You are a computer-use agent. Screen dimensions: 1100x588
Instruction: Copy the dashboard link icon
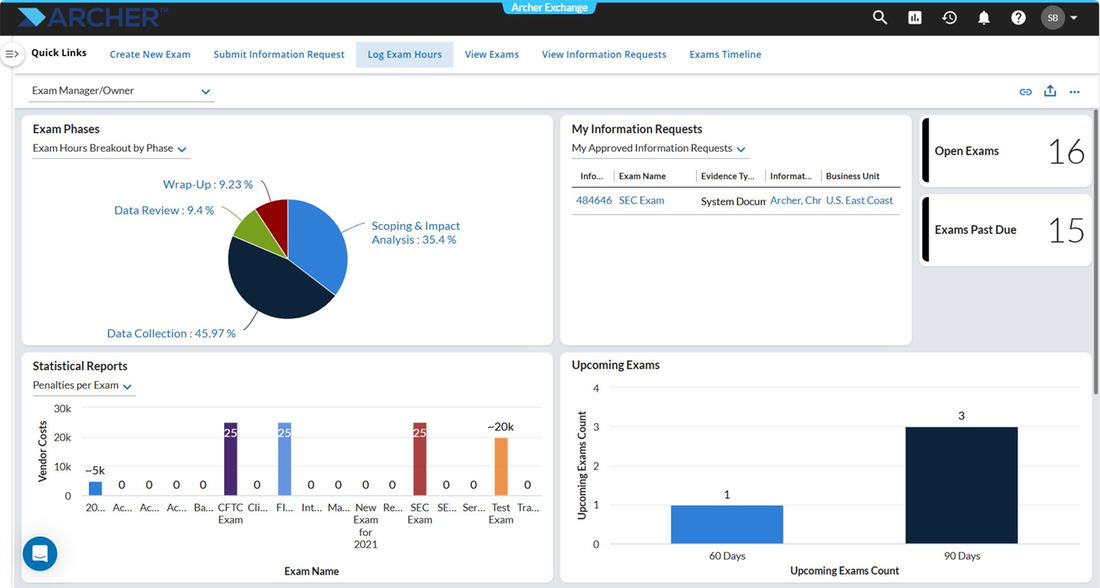pos(1026,91)
